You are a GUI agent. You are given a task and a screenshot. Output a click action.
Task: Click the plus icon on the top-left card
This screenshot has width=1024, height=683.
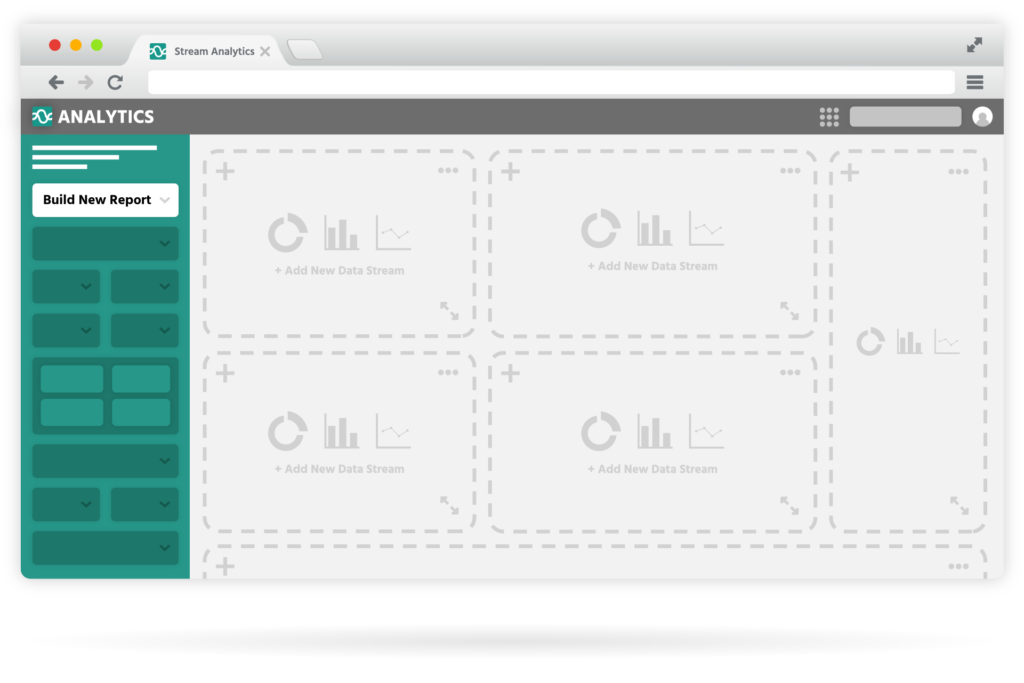225,172
